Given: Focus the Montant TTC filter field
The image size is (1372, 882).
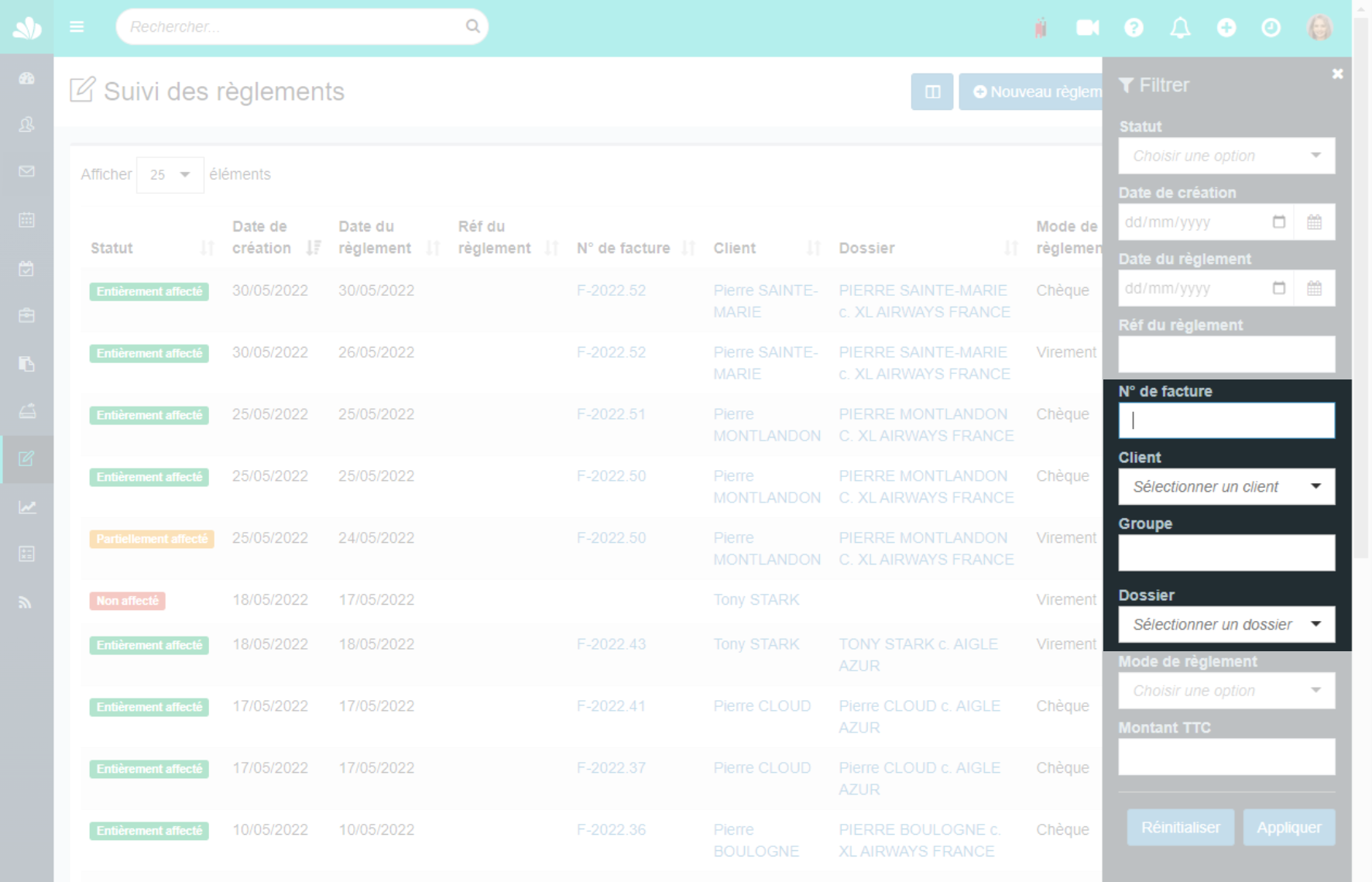Looking at the screenshot, I should point(1226,757).
